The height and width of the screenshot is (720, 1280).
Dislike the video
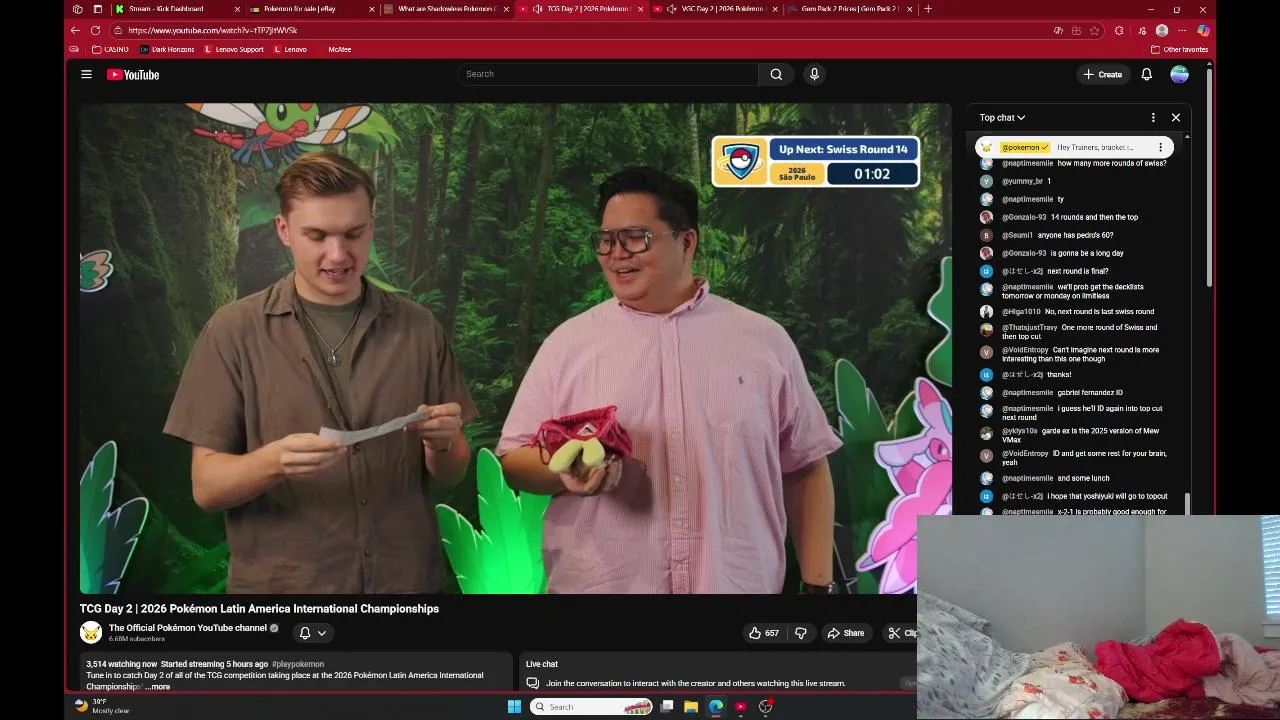[800, 633]
